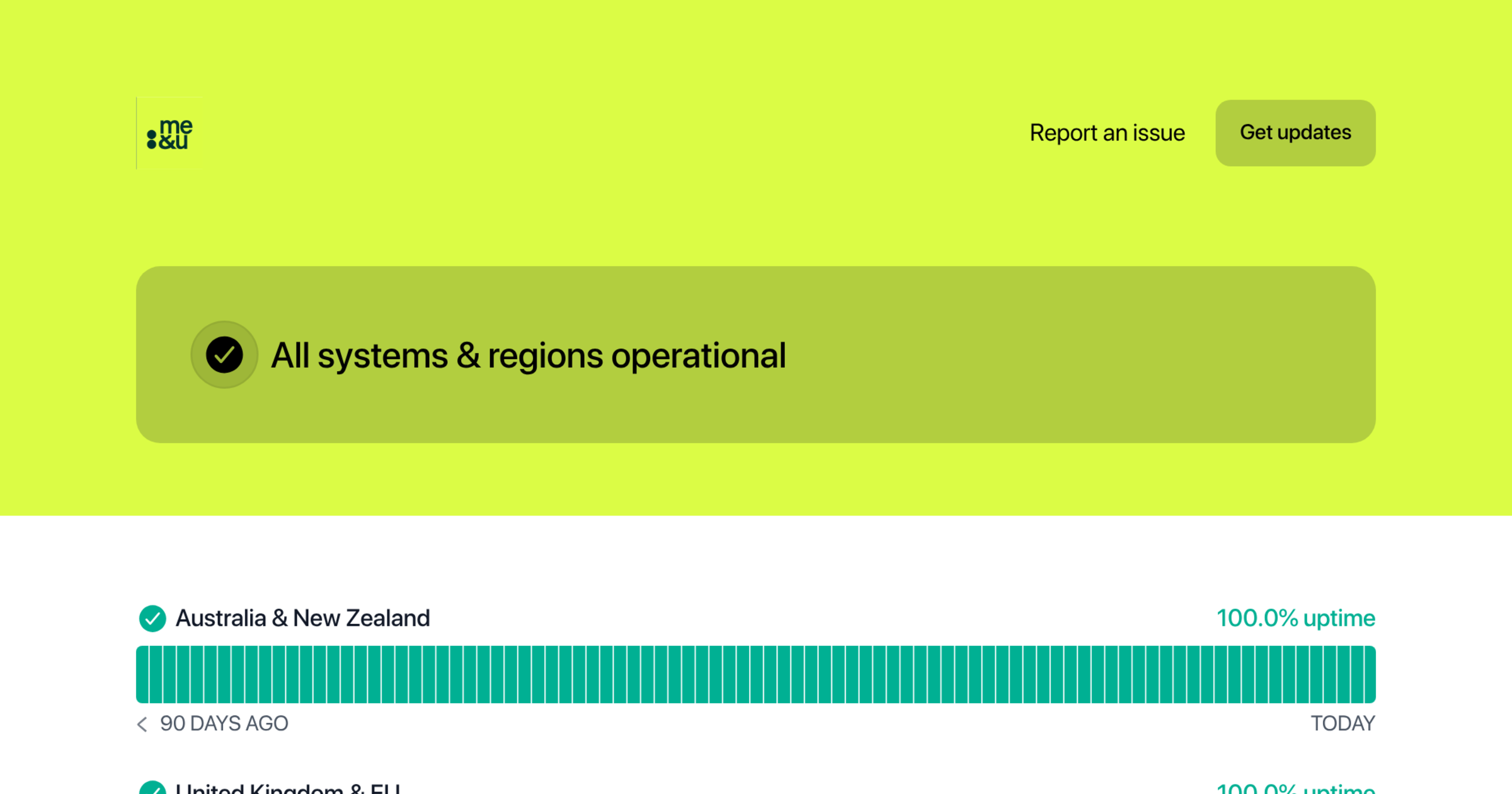Click the last uptime bar for today
The width and height of the screenshot is (1512, 794).
pos(1370,674)
